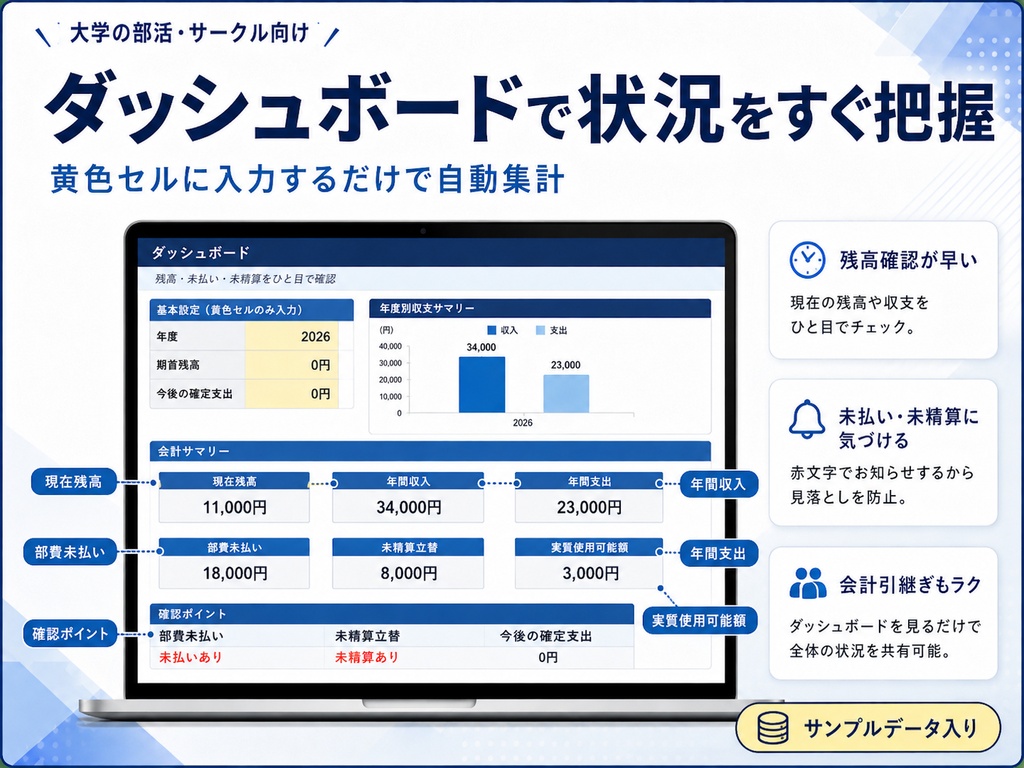1024x768 pixels.
Task: Click the 未払い・未精算に気づける card heading
Action: (908, 428)
